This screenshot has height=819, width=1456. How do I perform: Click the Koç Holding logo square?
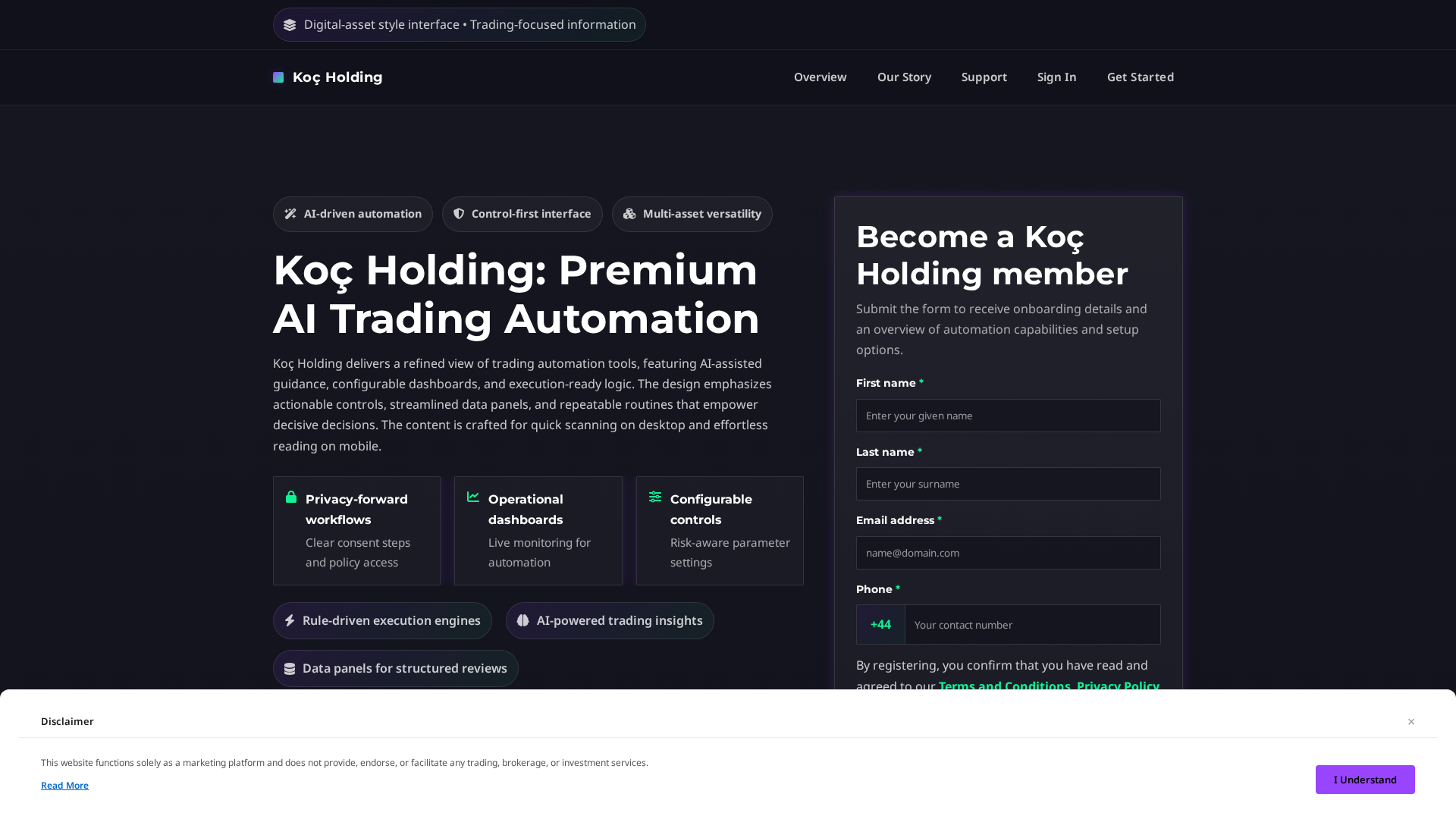click(278, 77)
